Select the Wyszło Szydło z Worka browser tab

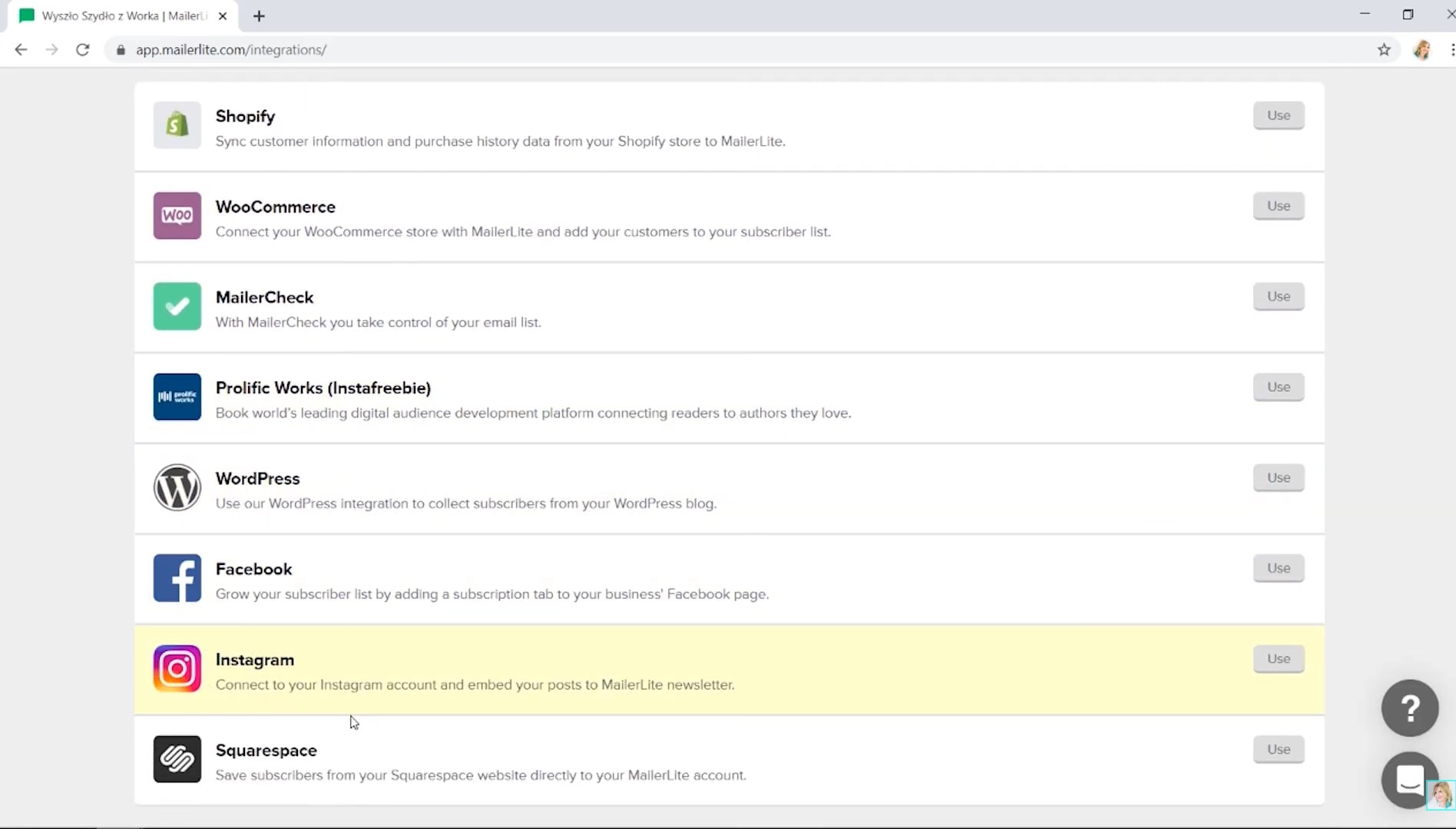pos(123,16)
